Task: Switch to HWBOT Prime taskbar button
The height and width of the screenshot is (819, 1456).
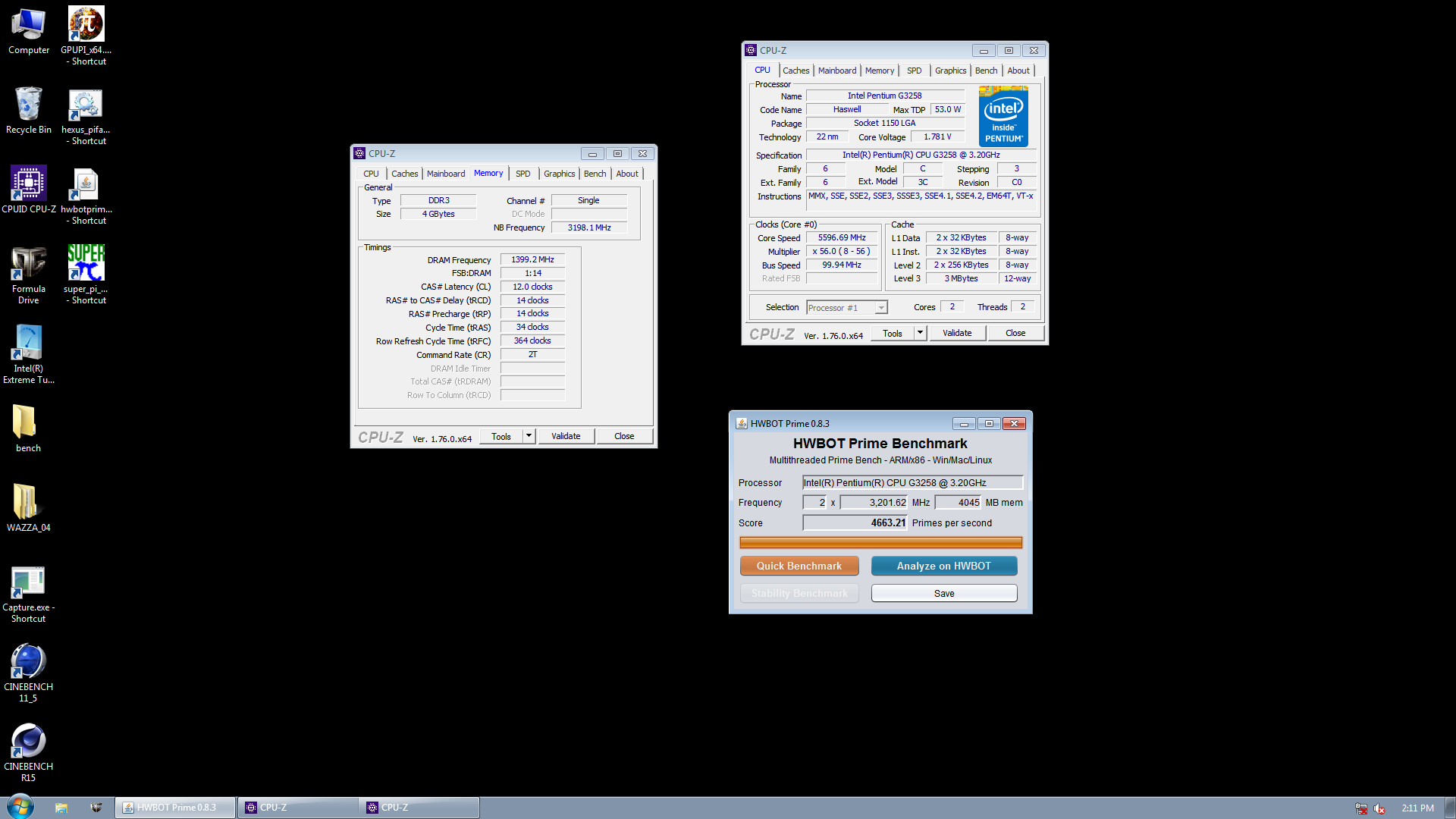Action: 175,808
